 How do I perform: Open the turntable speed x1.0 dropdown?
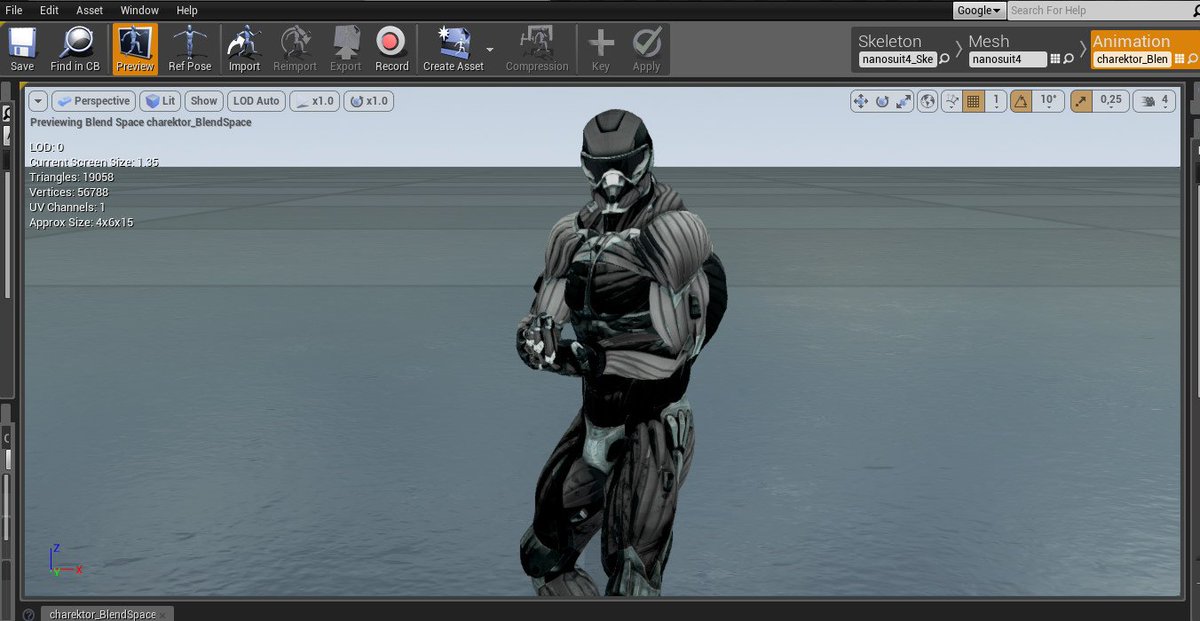pos(368,101)
